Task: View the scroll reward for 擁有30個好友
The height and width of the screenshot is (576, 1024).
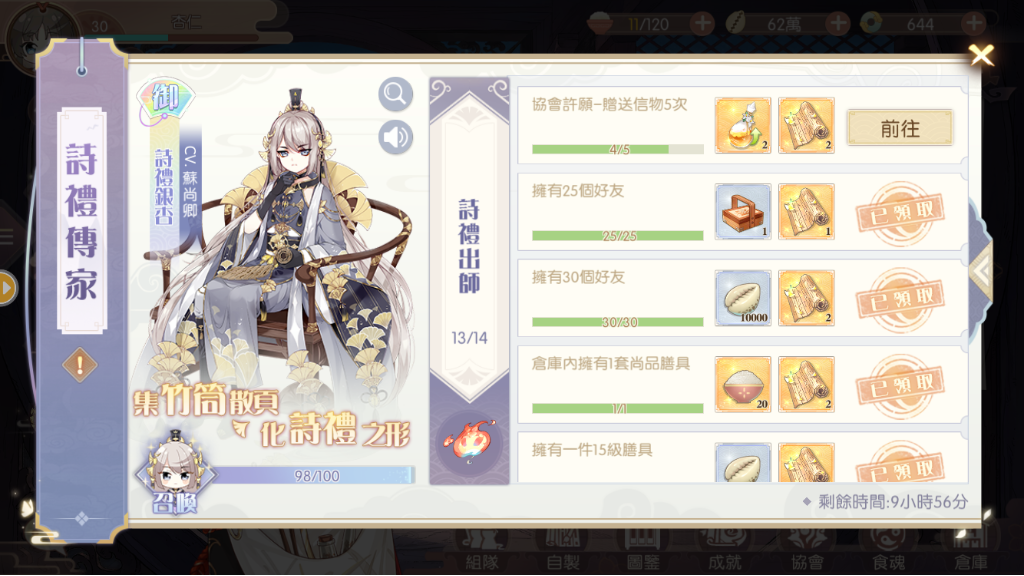Action: 806,298
